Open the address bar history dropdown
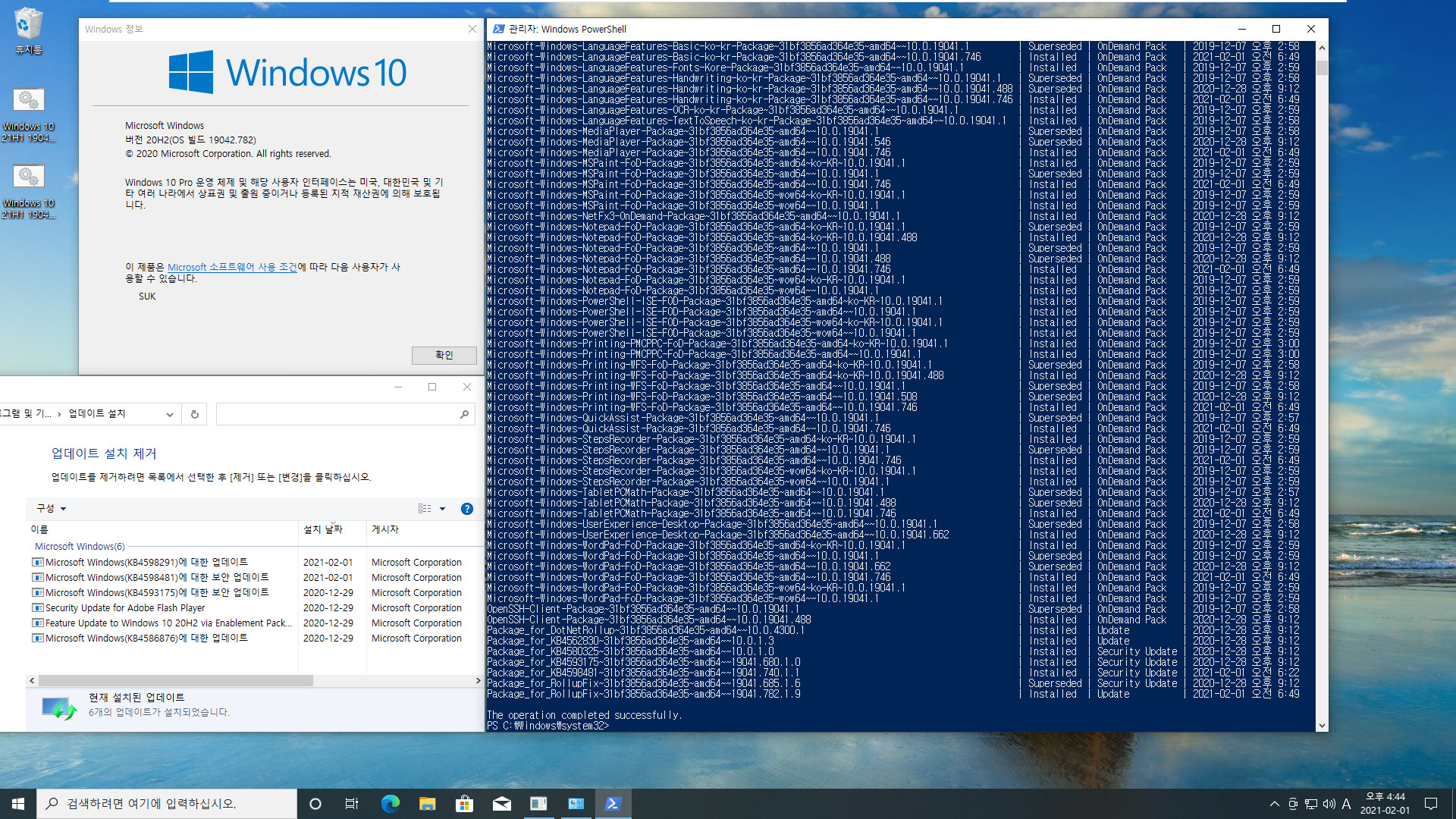Viewport: 1456px width, 819px height. tap(170, 414)
